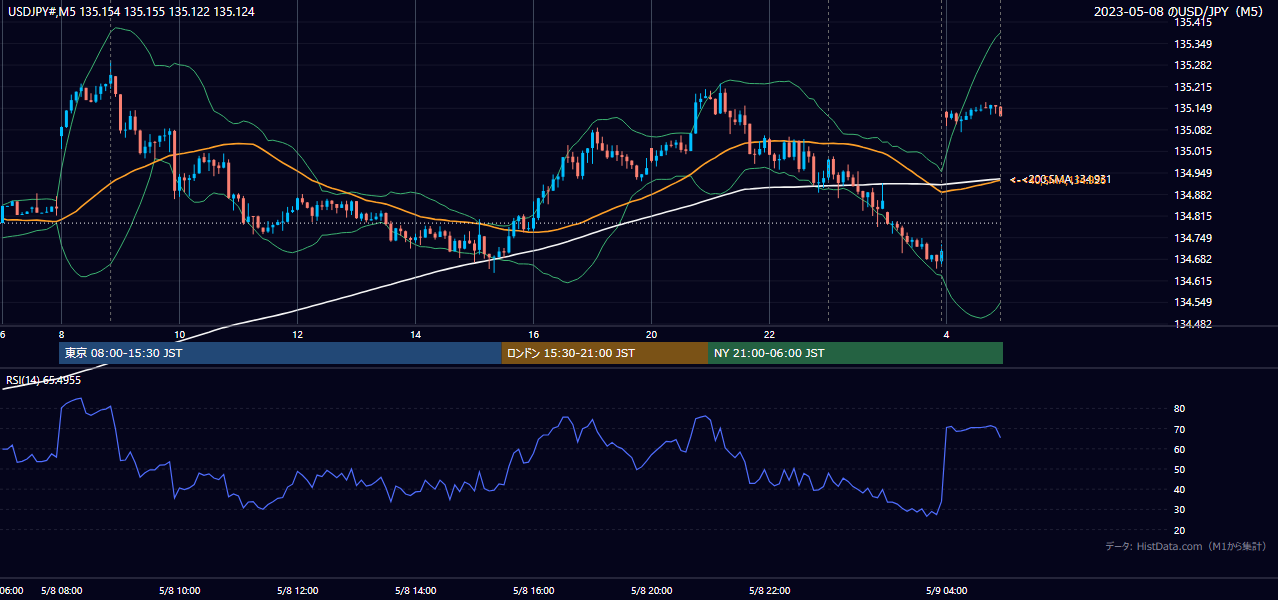Screen dimensions: 1278x600
Task: Click the 135.149 price axis value
Action: point(1193,109)
